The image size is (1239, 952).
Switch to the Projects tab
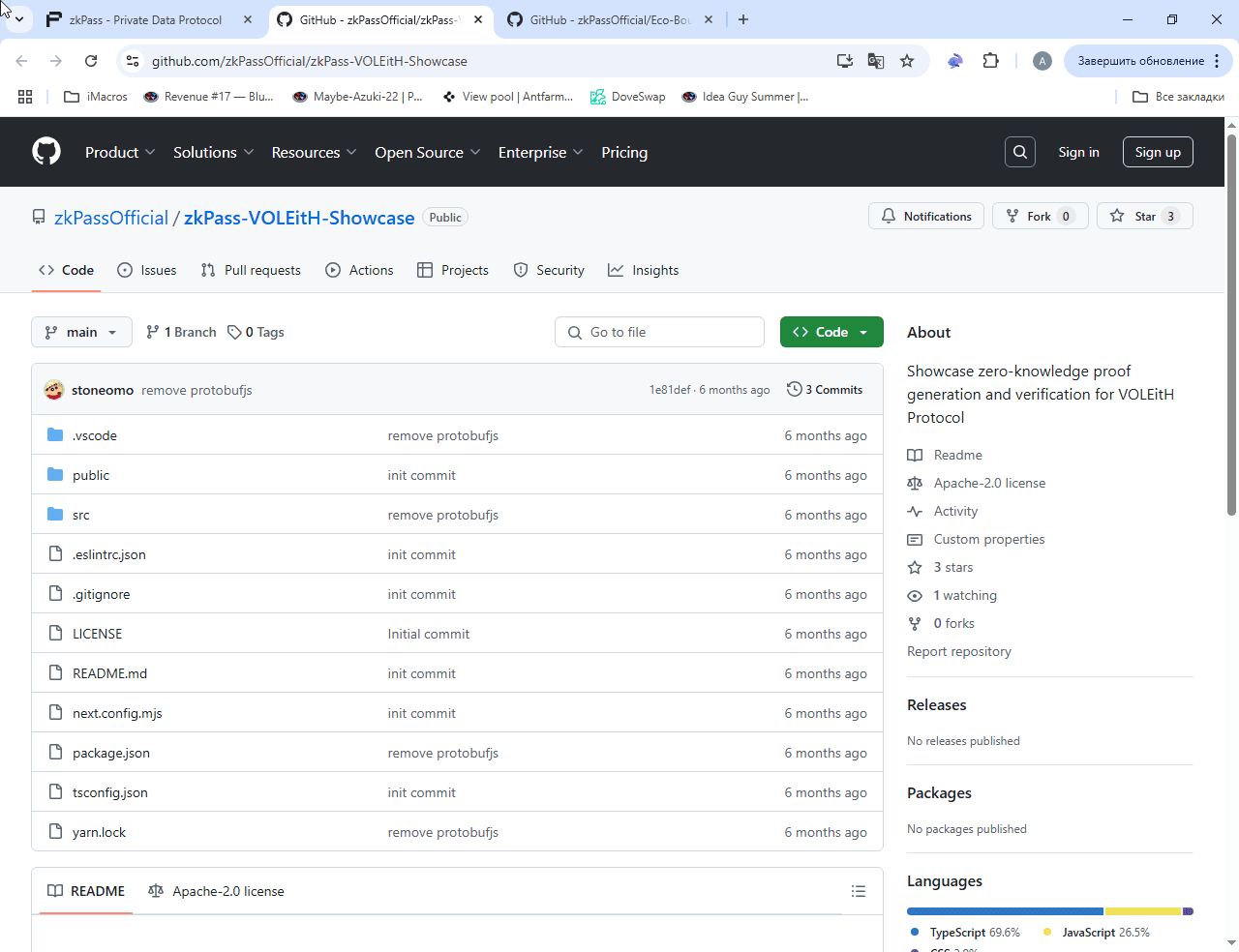(x=452, y=270)
